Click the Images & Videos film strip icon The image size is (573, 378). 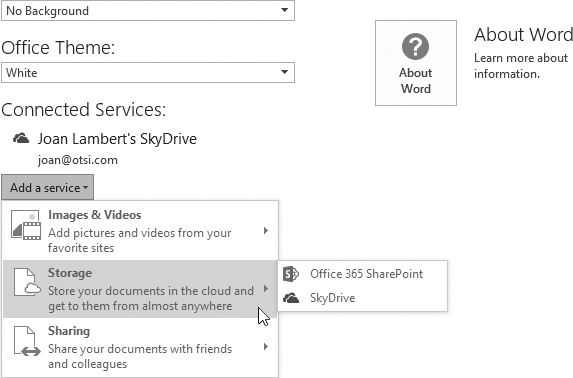25,224
